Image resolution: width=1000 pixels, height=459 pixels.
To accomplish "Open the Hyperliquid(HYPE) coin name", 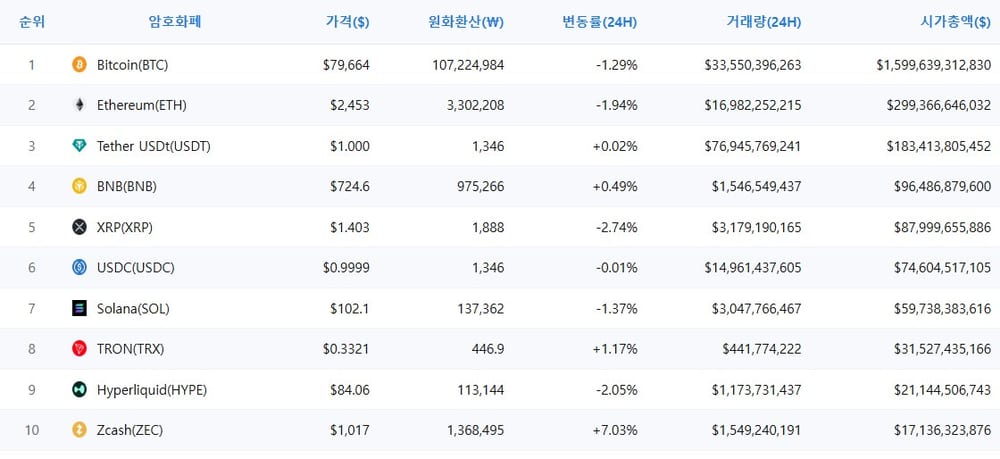I will coord(152,390).
